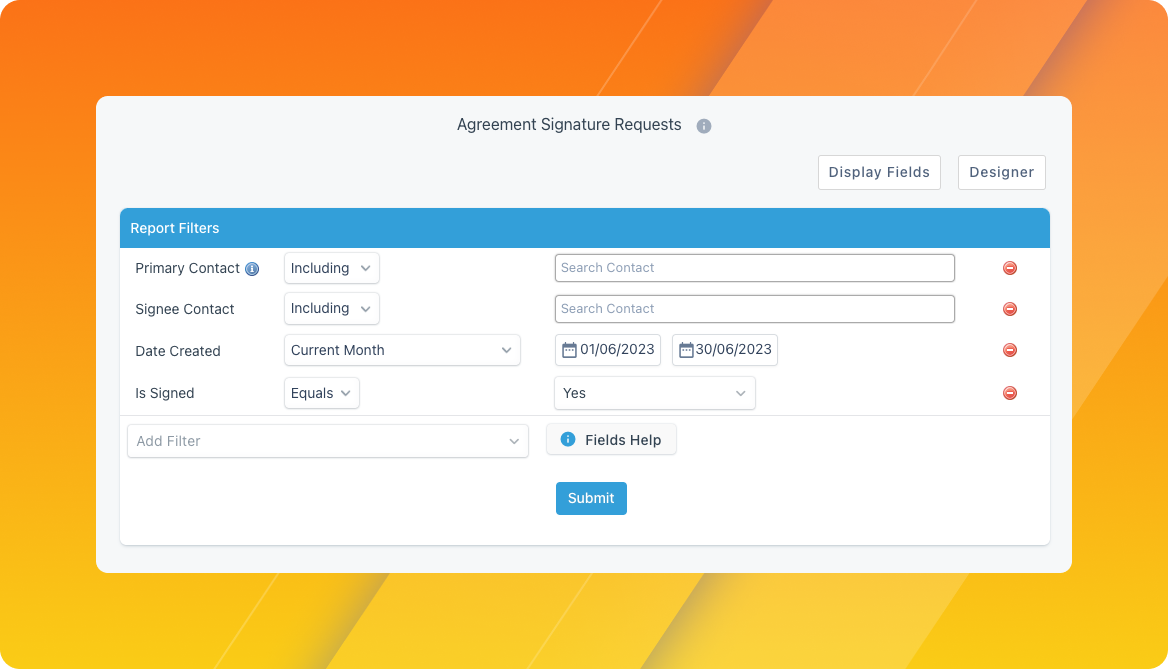
Task: Submit the report filters
Action: 591,498
